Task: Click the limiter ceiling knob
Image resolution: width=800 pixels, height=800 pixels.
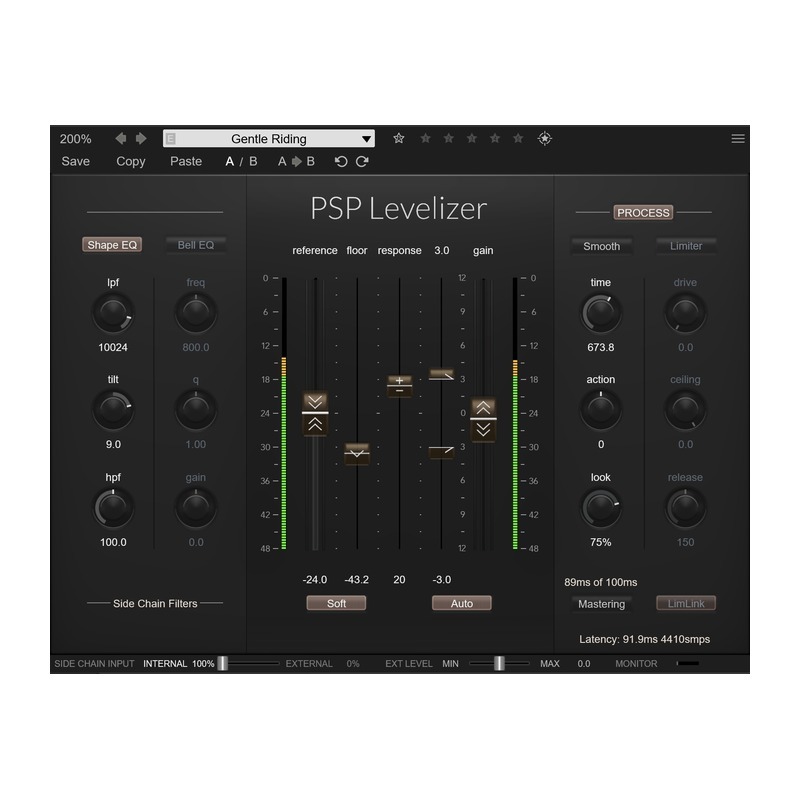Action: [685, 410]
